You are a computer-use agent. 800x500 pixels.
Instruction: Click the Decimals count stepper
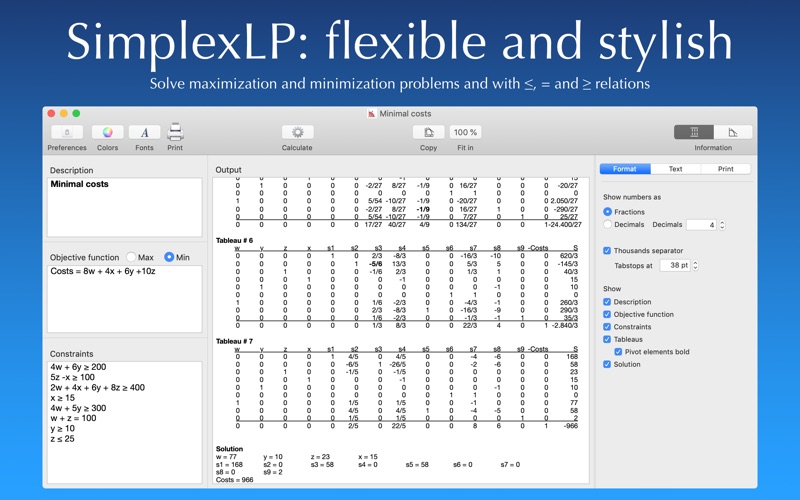[x=722, y=224]
